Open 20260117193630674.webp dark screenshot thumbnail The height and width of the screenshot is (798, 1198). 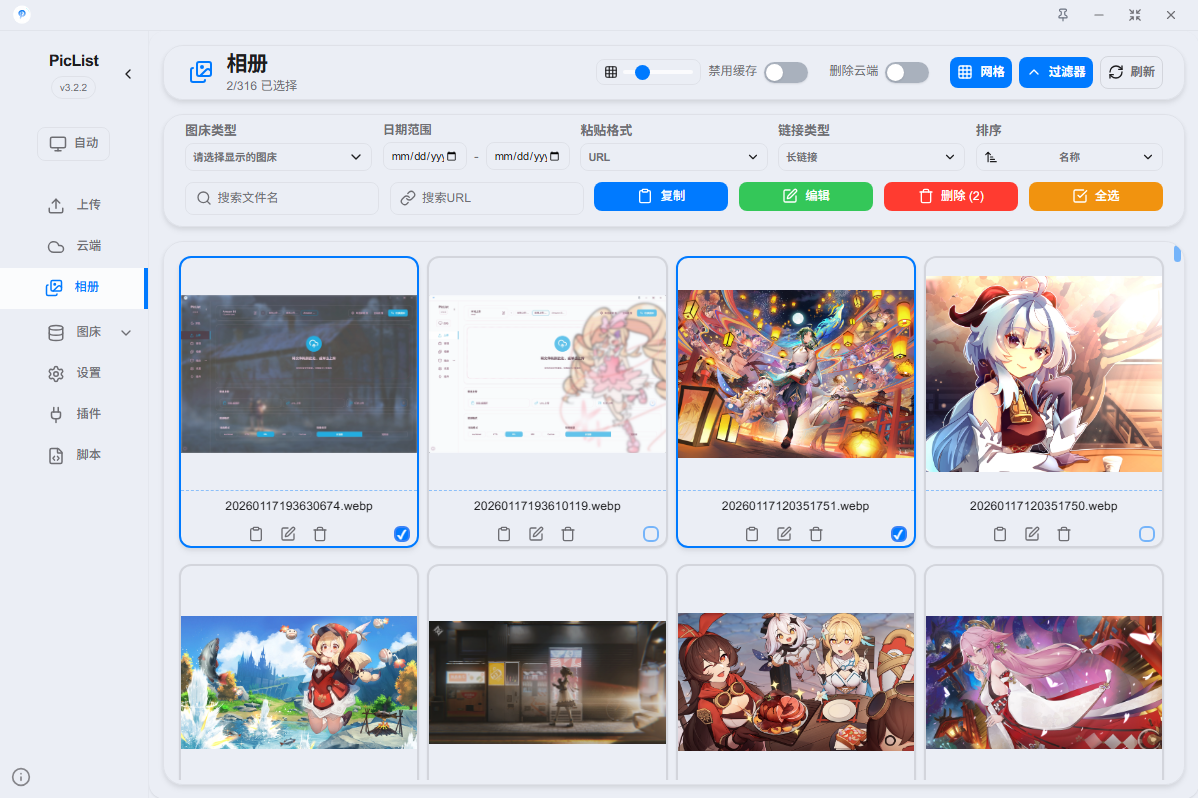299,374
